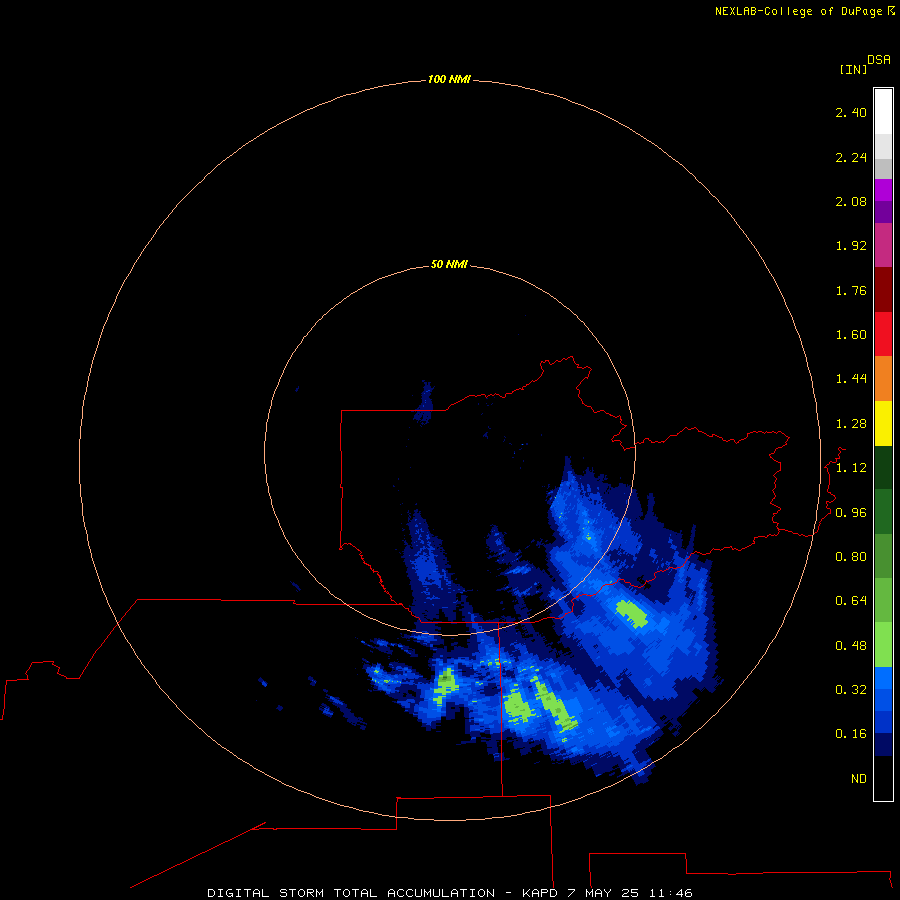Click the 100 NMI range ring label
Viewport: 900px width, 900px height.
point(449,79)
